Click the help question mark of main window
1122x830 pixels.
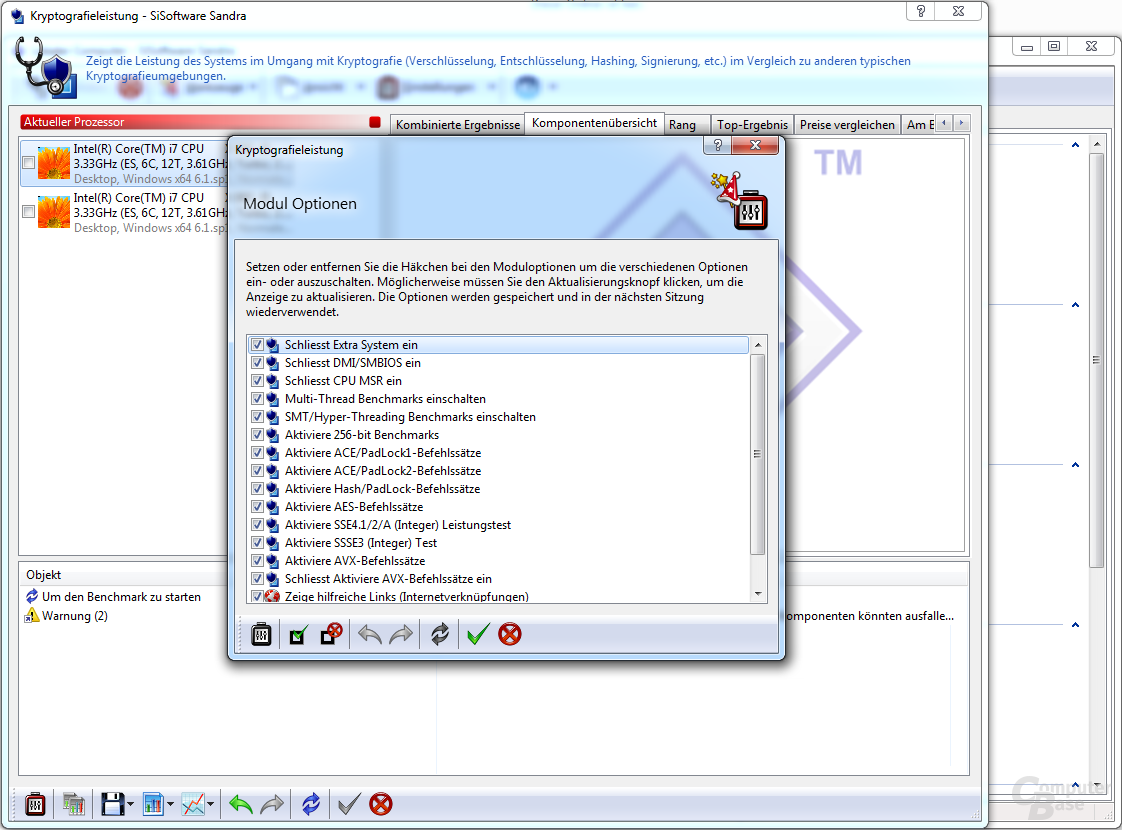[x=921, y=11]
